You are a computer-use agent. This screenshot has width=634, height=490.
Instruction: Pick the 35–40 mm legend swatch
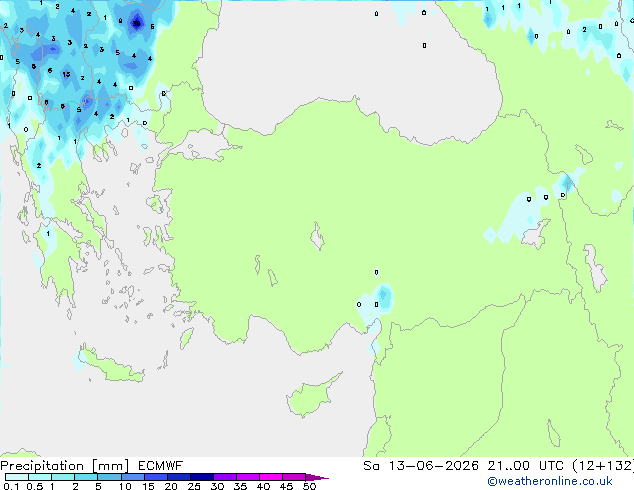click(x=247, y=477)
